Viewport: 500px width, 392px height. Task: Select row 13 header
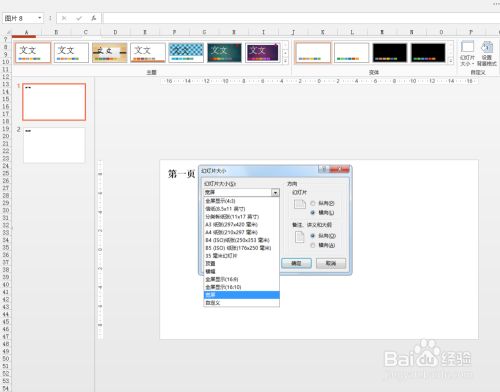coord(6,84)
